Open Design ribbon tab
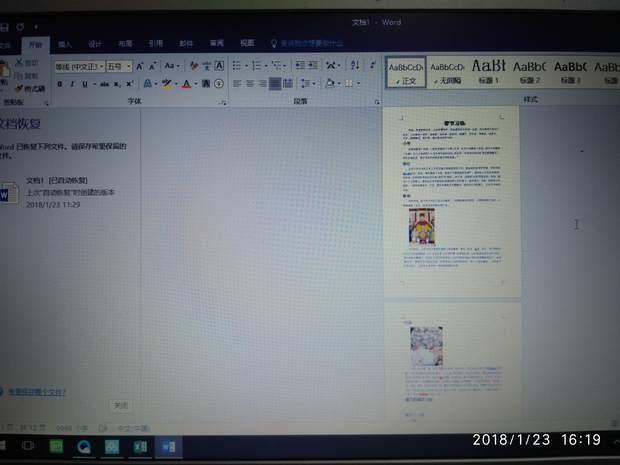Viewport: 620px width, 465px height. [95, 44]
